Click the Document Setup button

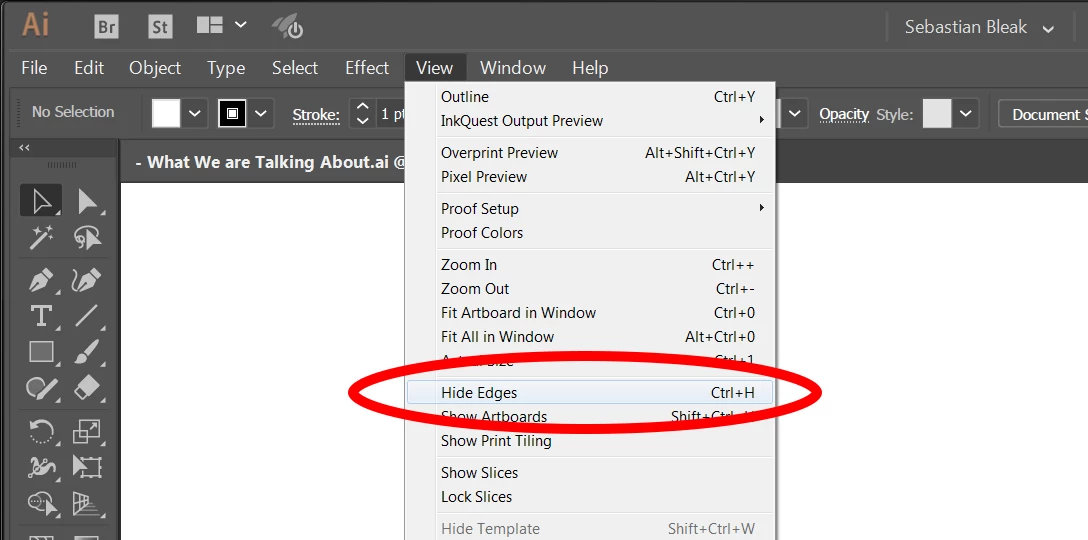pyautogui.click(x=1043, y=115)
